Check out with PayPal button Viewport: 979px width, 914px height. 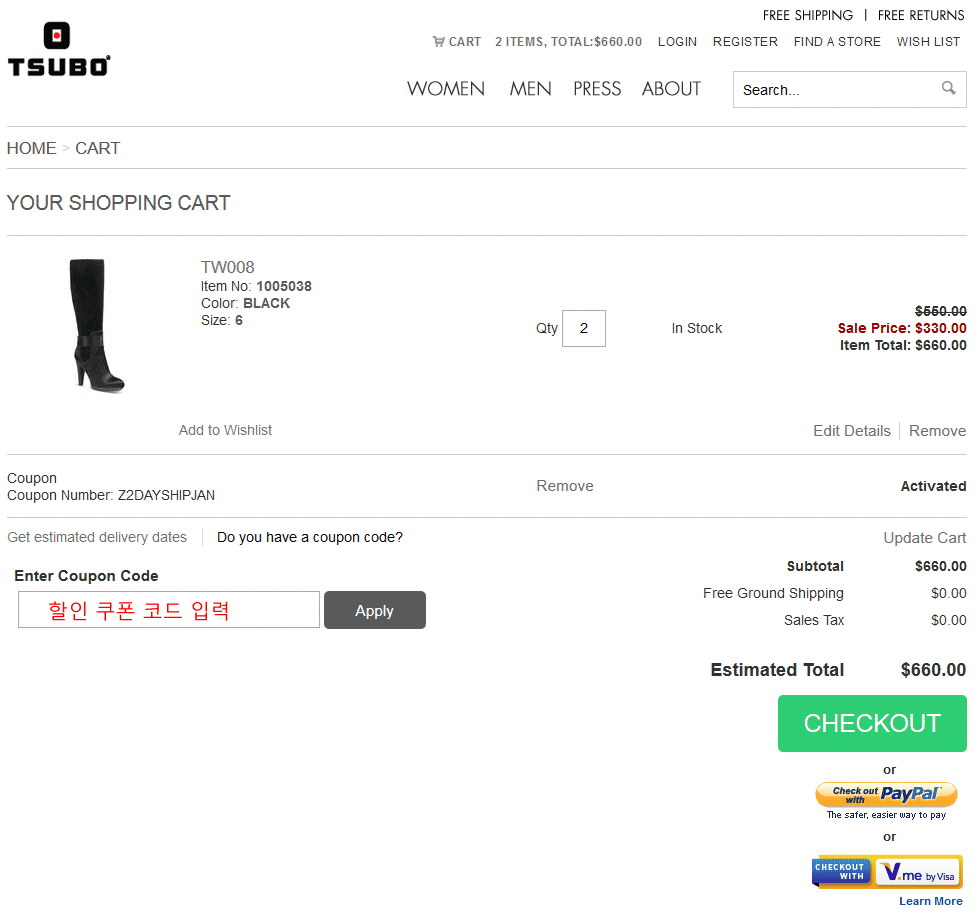coord(886,795)
